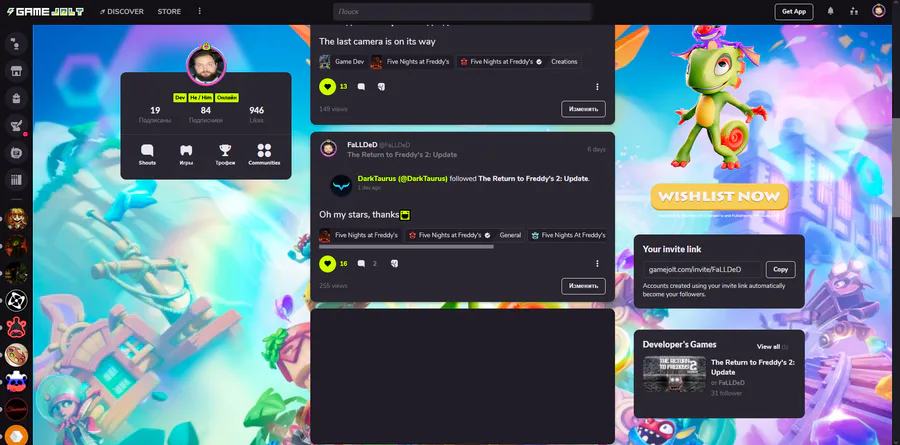Open the friends icon next to the bell
Viewport: 900px width, 445px height.
854,11
